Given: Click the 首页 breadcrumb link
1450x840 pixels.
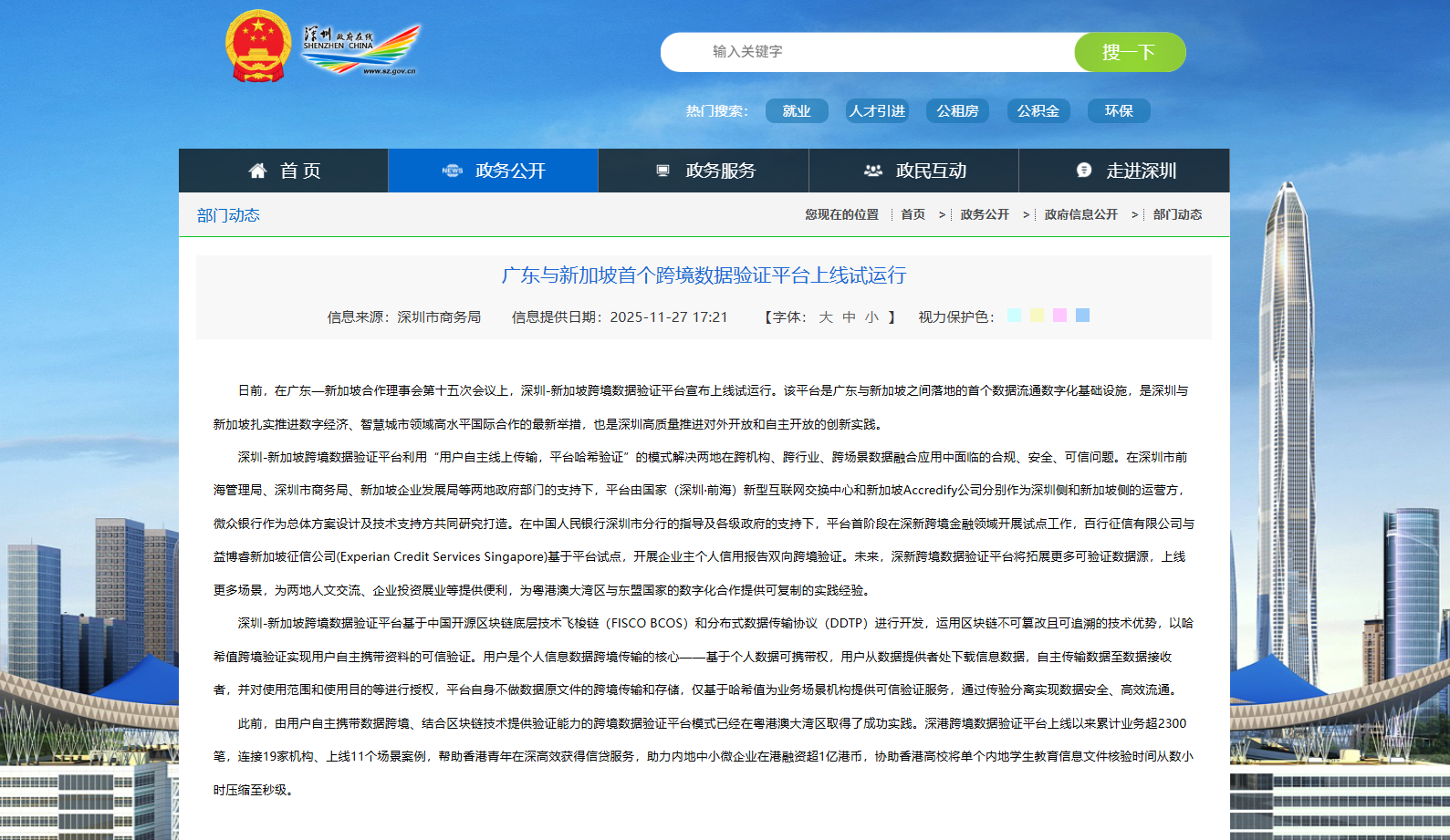Looking at the screenshot, I should 913,215.
